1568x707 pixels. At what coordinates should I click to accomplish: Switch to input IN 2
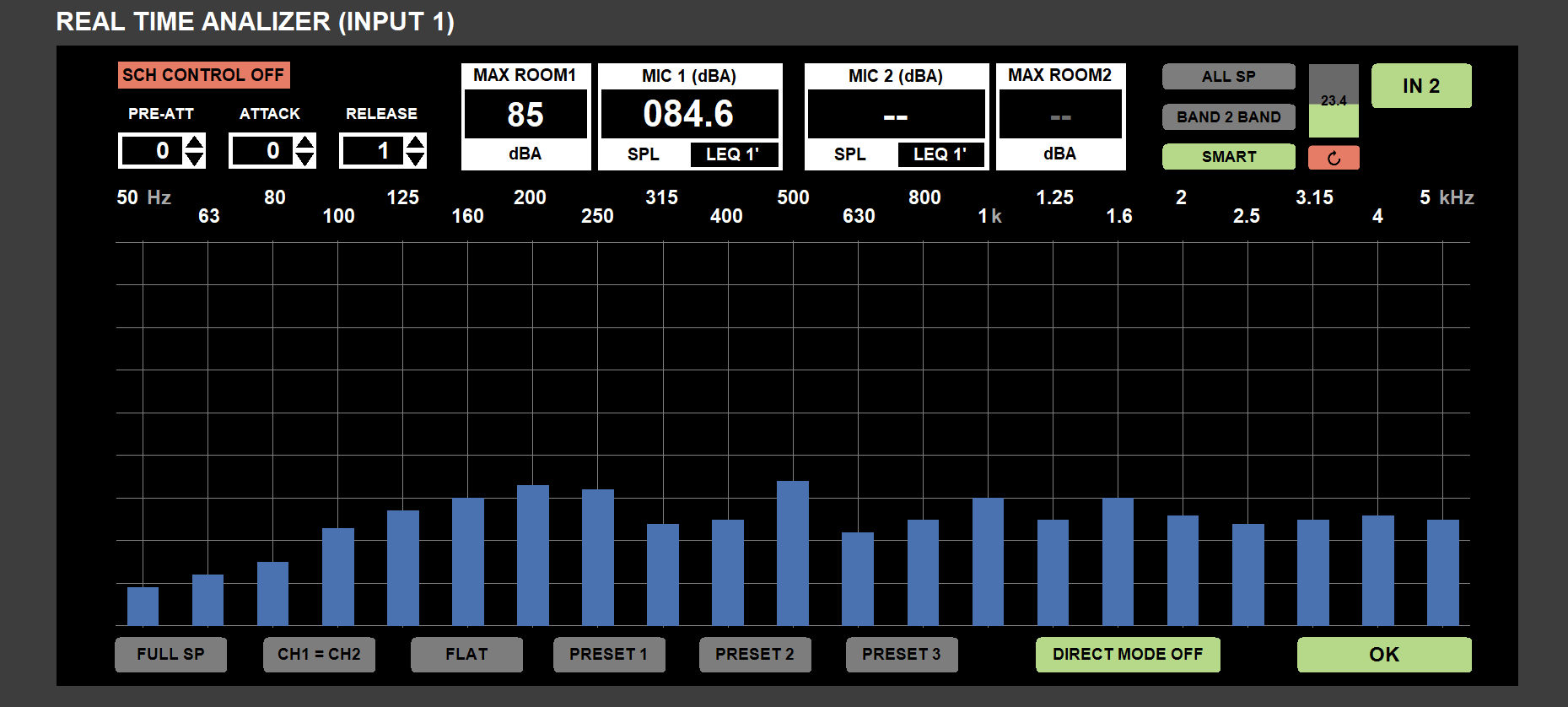click(x=1420, y=86)
